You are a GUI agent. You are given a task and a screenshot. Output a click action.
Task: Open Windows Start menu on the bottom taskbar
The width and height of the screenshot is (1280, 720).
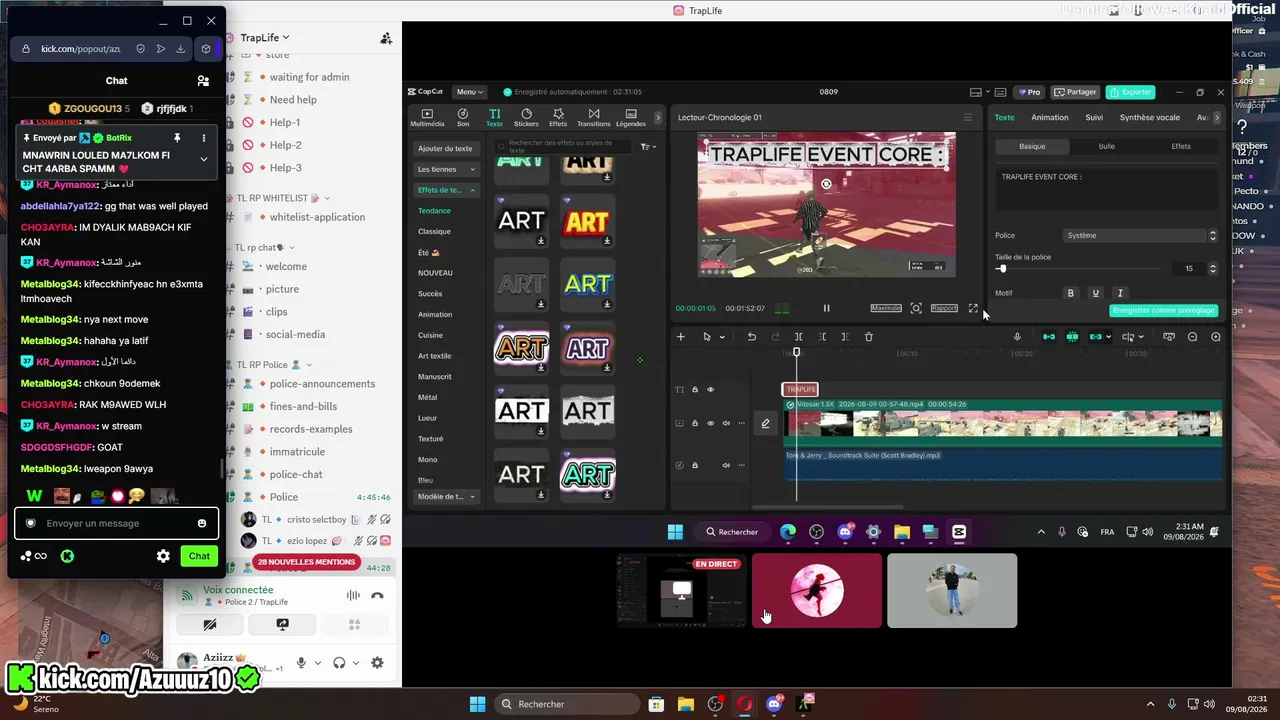pos(477,704)
